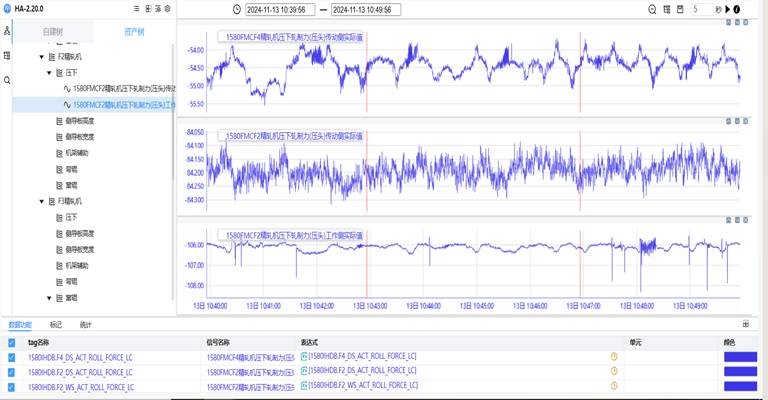Select the 标记 tab in bottom panel
The height and width of the screenshot is (400, 768).
56,324
